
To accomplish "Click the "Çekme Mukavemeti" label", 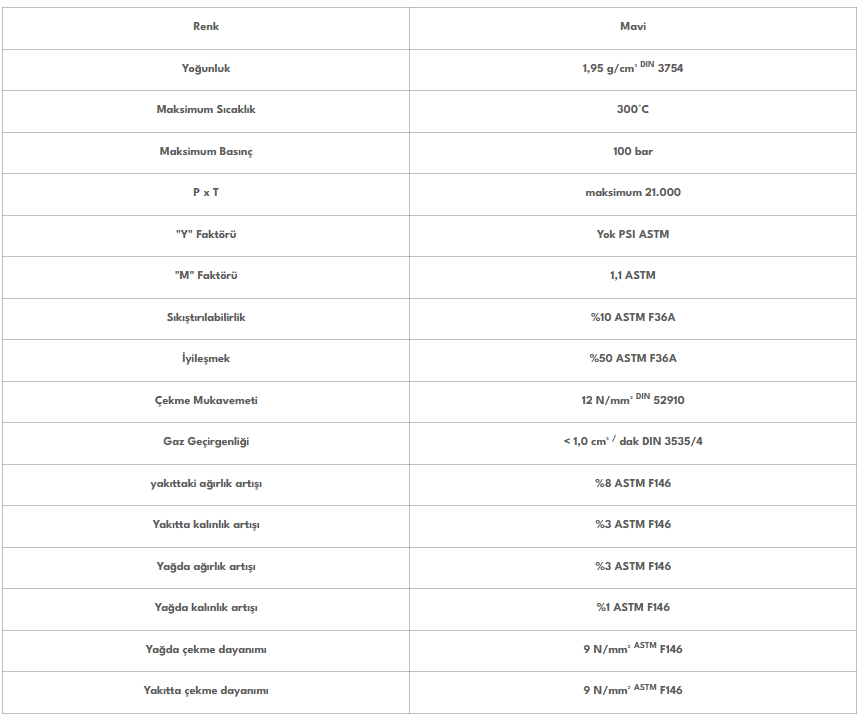I will (x=206, y=401).
